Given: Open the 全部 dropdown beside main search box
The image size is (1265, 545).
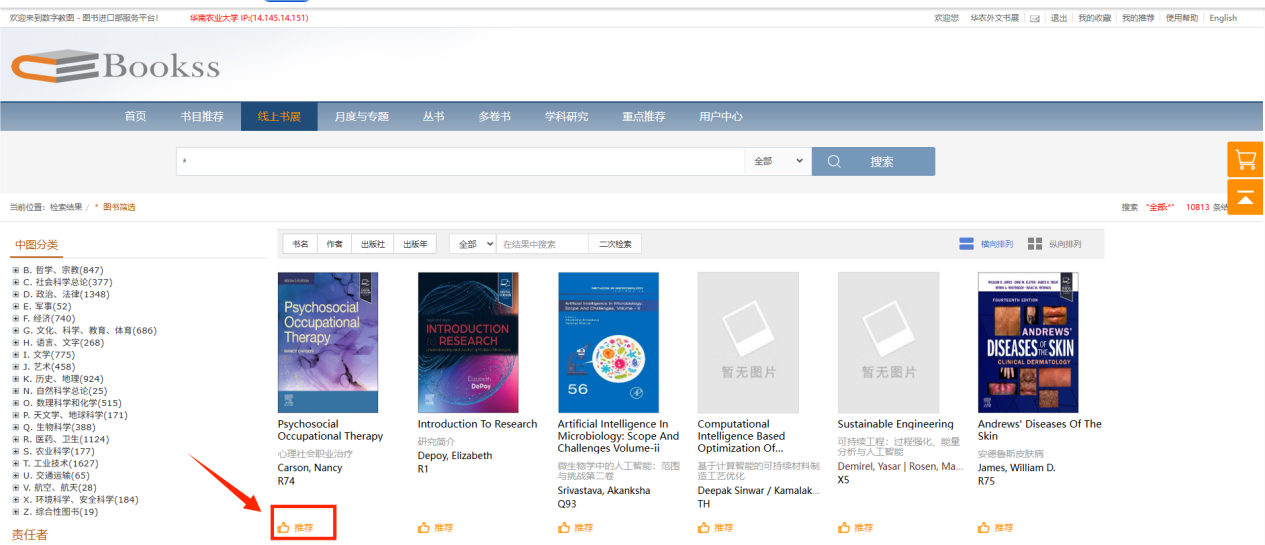Looking at the screenshot, I should point(777,161).
